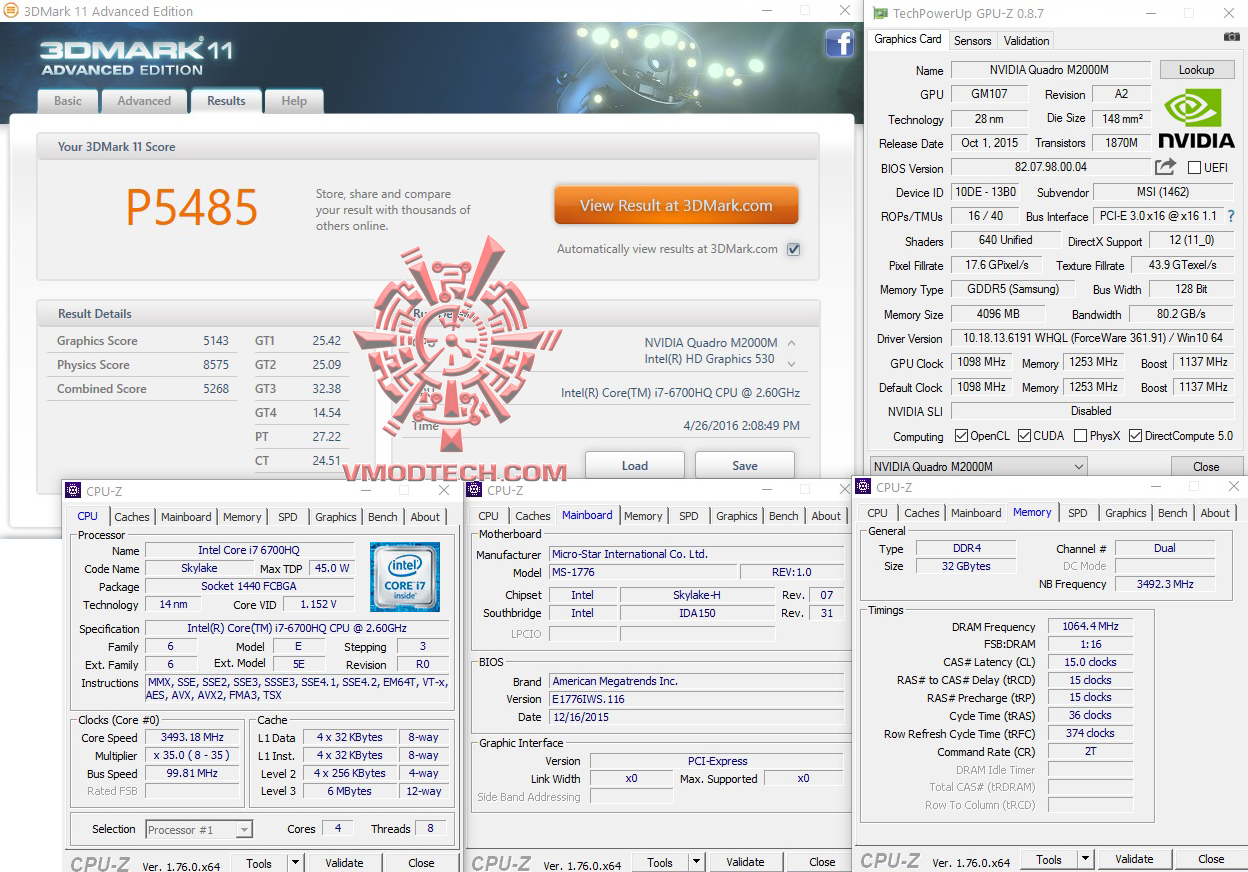
Task: Click Tools button in CPU-Z Mainboard window
Action: [x=660, y=863]
